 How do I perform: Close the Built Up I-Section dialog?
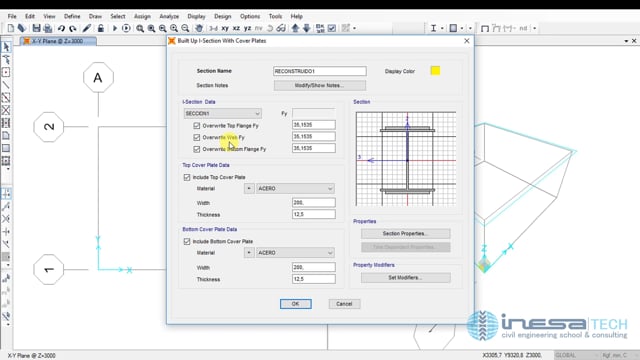[x=467, y=41]
